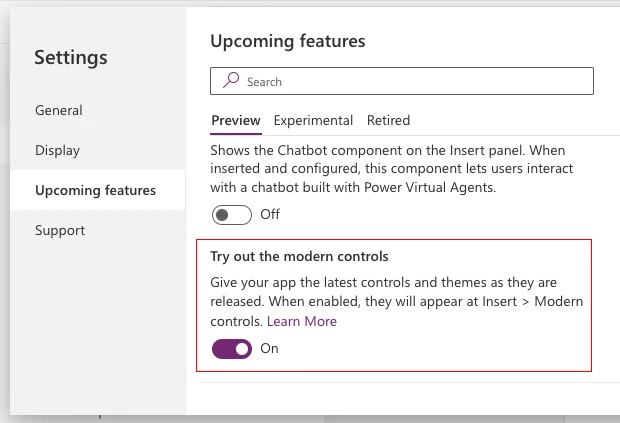Image resolution: width=620 pixels, height=423 pixels.
Task: Go to the Support settings section
Action: [60, 230]
